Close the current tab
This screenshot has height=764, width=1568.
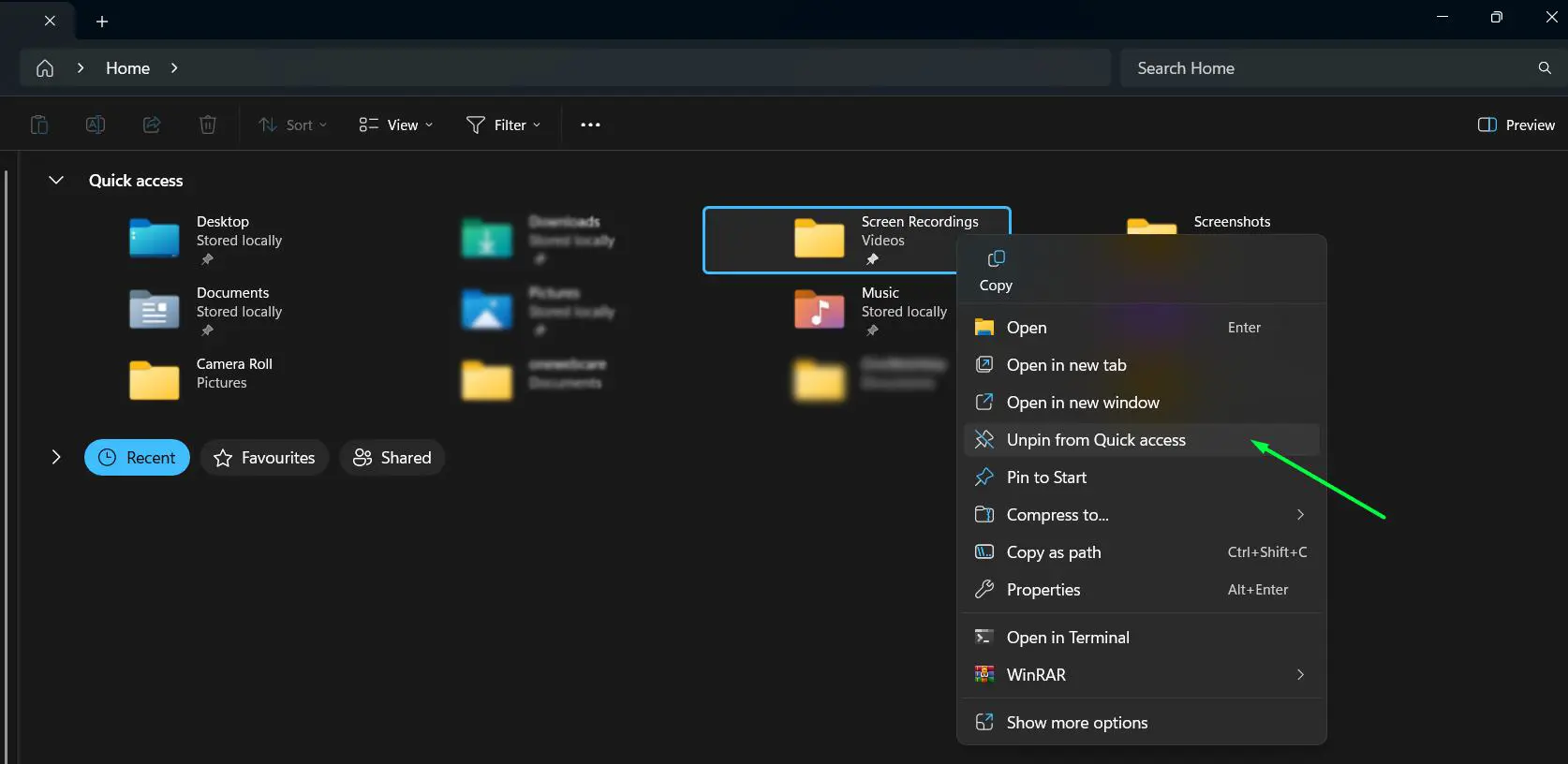tap(50, 21)
